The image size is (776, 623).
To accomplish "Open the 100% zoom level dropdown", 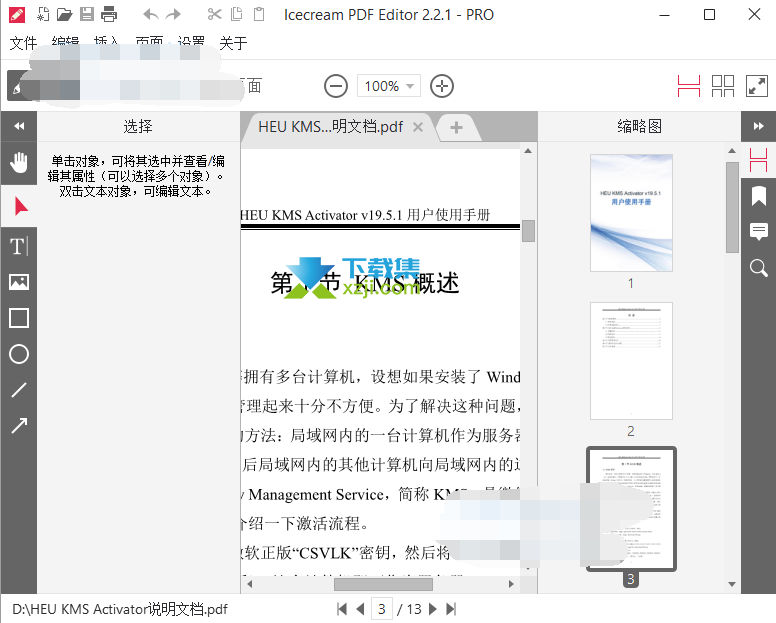I will point(389,86).
